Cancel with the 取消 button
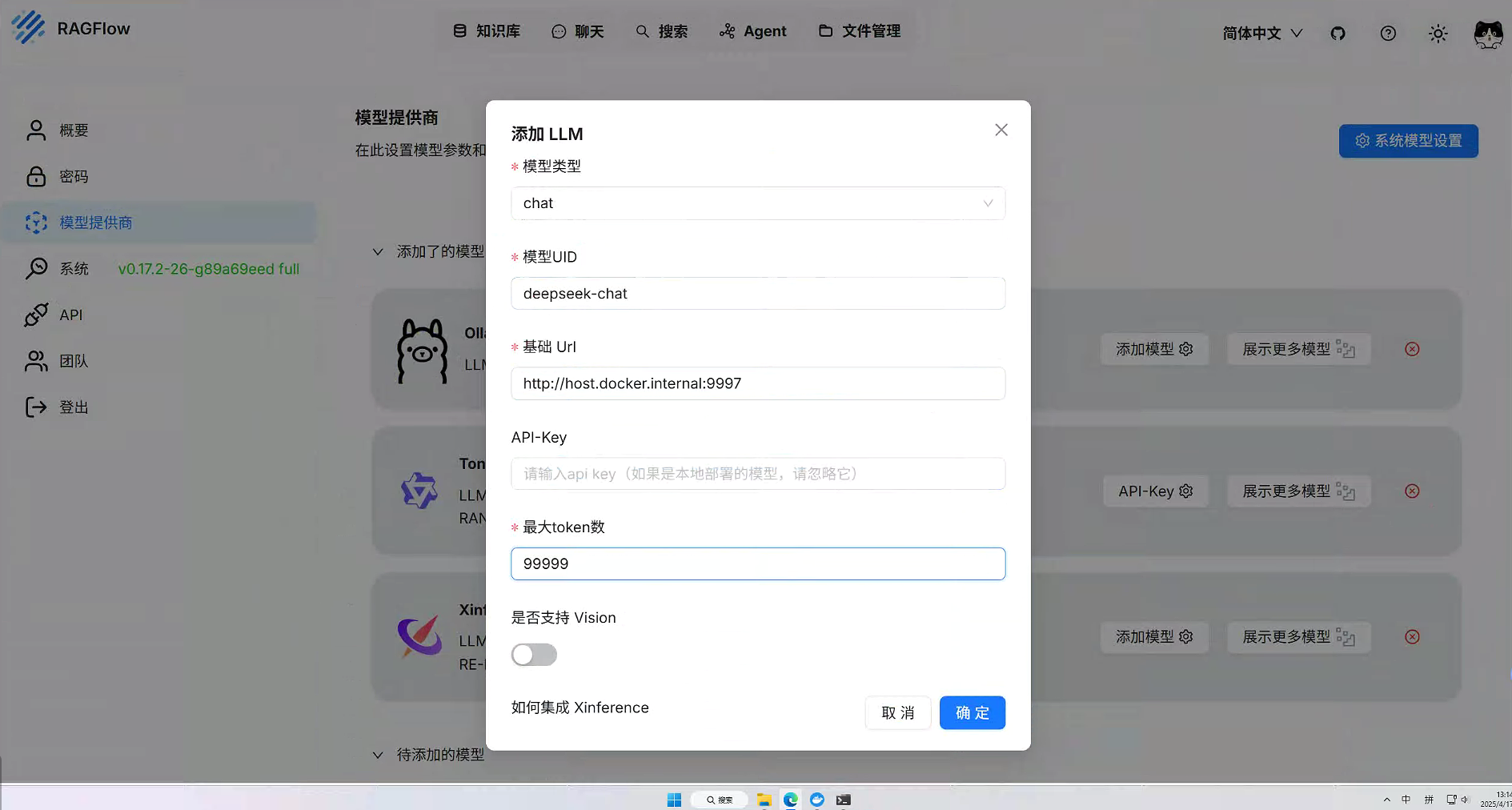The width and height of the screenshot is (1512, 810). pyautogui.click(x=898, y=712)
